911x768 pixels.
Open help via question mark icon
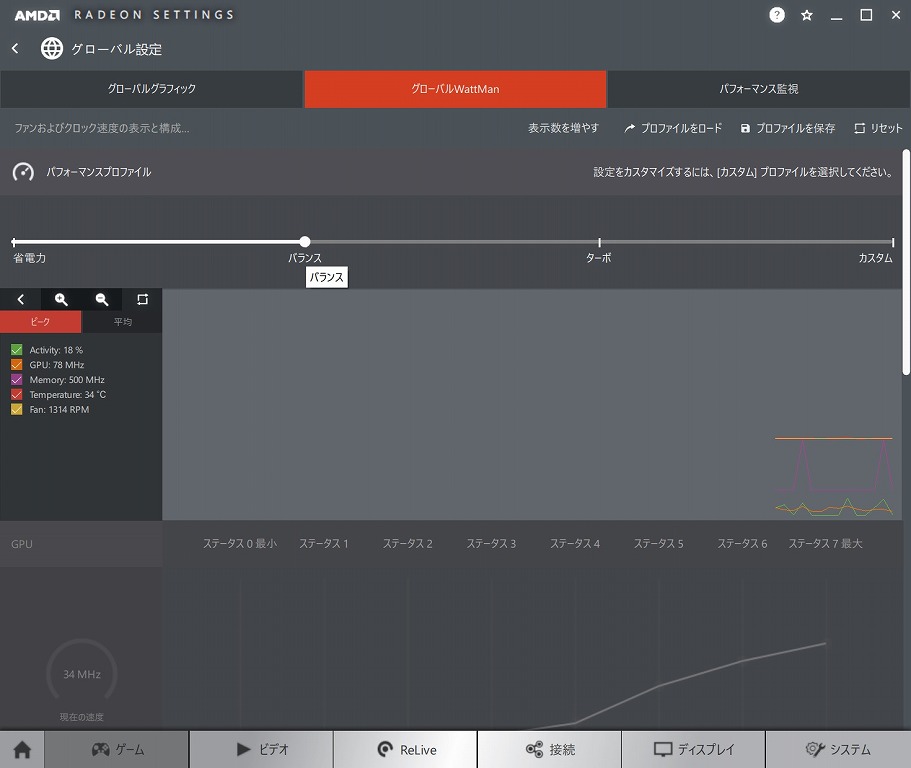[777, 15]
